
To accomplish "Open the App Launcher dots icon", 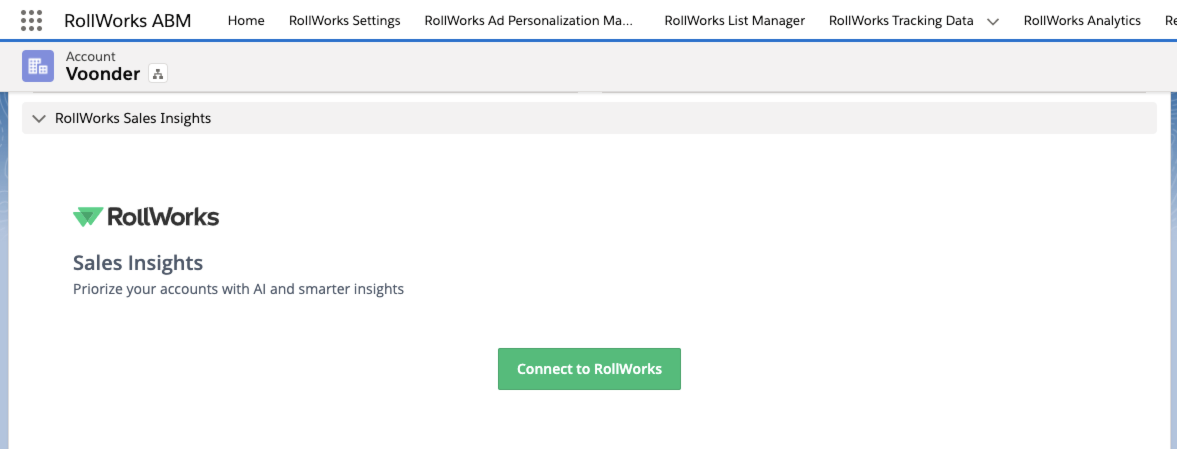I will (x=31, y=20).
